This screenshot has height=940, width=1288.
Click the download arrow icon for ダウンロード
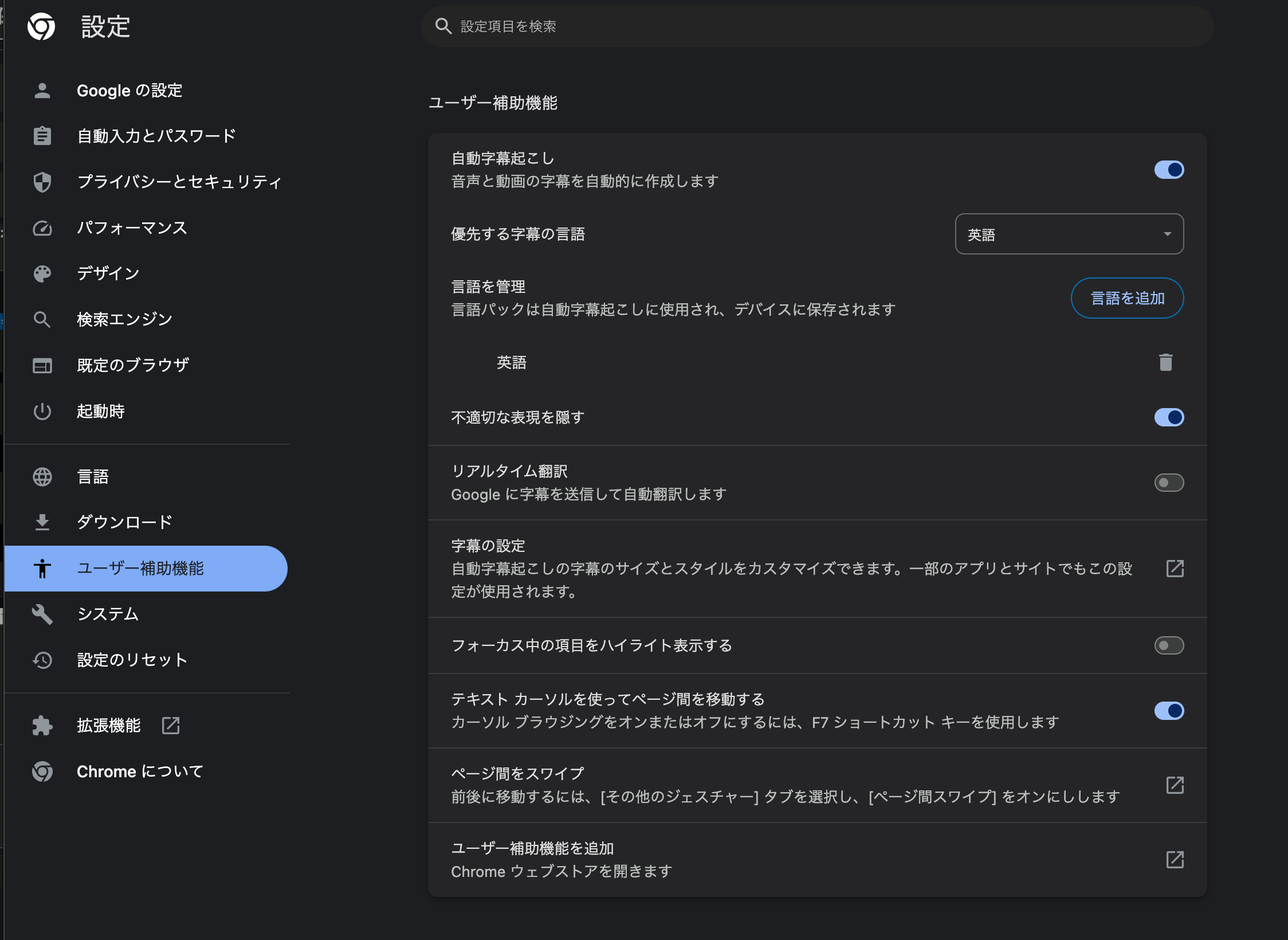coord(42,522)
